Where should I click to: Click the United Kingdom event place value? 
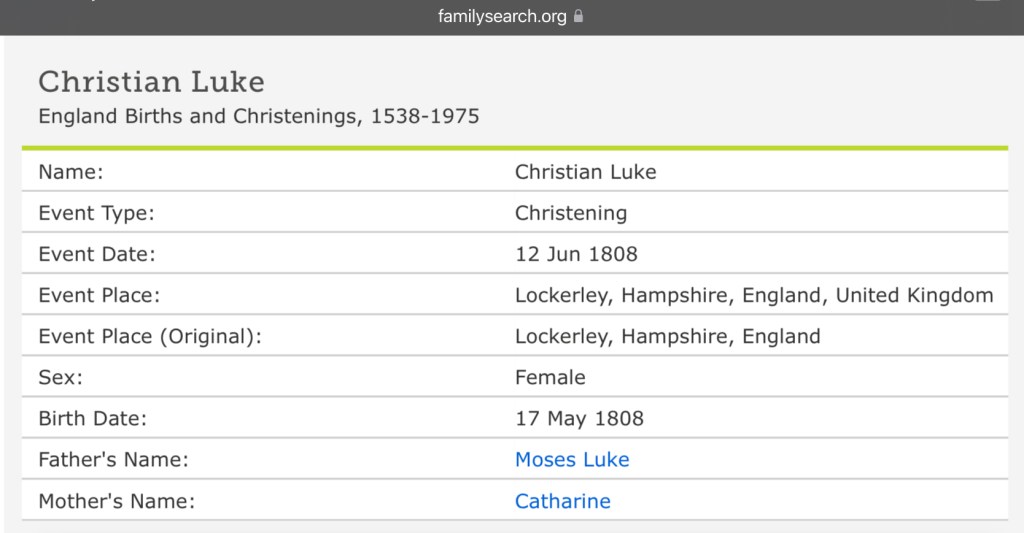point(754,295)
